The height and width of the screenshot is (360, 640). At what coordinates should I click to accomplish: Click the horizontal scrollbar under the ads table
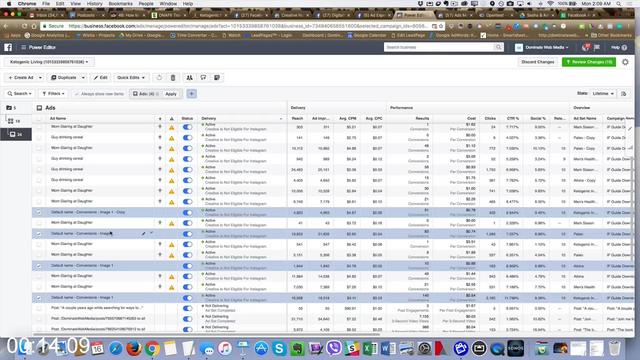click(206, 335)
